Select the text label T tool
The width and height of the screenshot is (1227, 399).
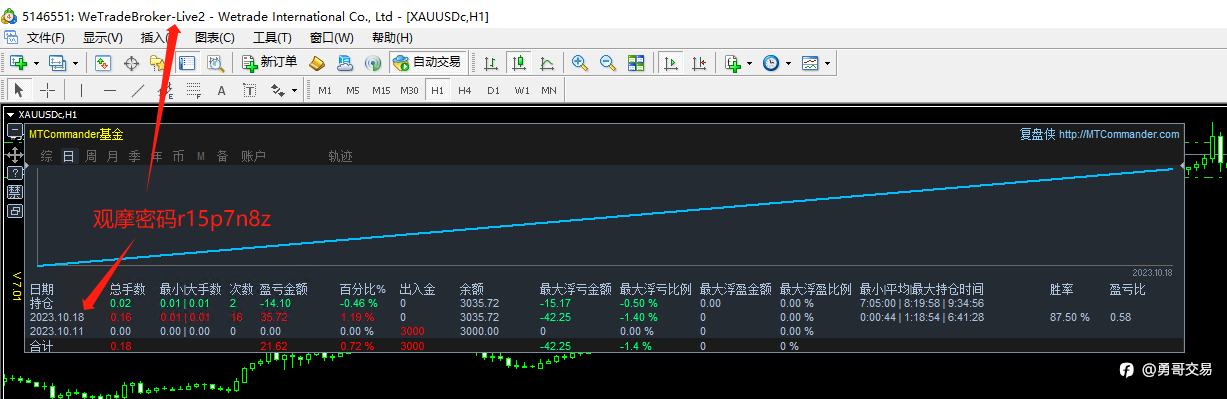(249, 90)
